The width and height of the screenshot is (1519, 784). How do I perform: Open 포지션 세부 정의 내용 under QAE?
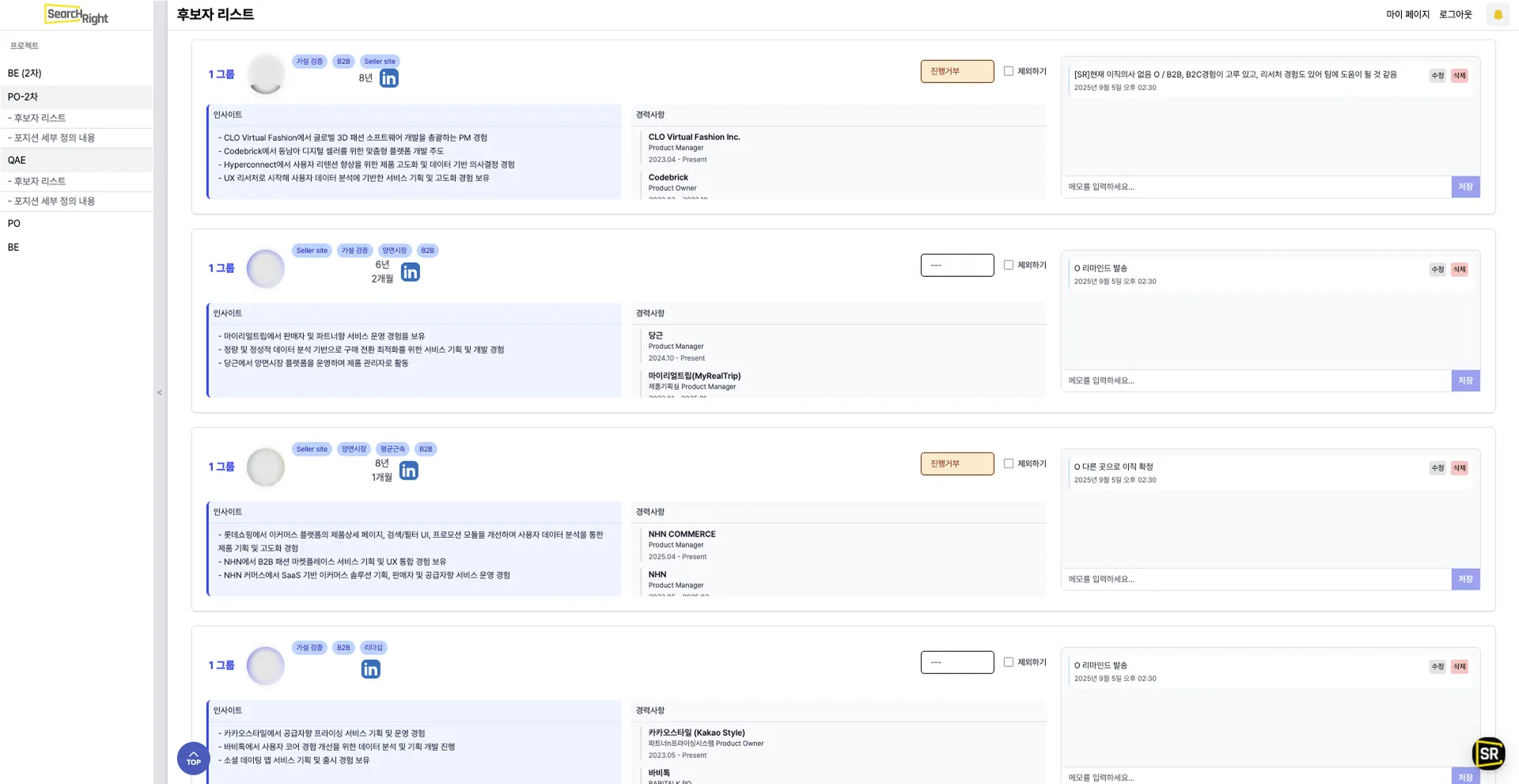click(x=55, y=201)
